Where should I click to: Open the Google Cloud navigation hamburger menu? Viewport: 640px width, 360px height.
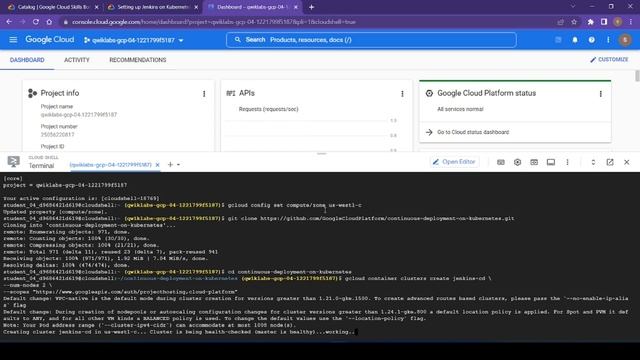point(13,40)
